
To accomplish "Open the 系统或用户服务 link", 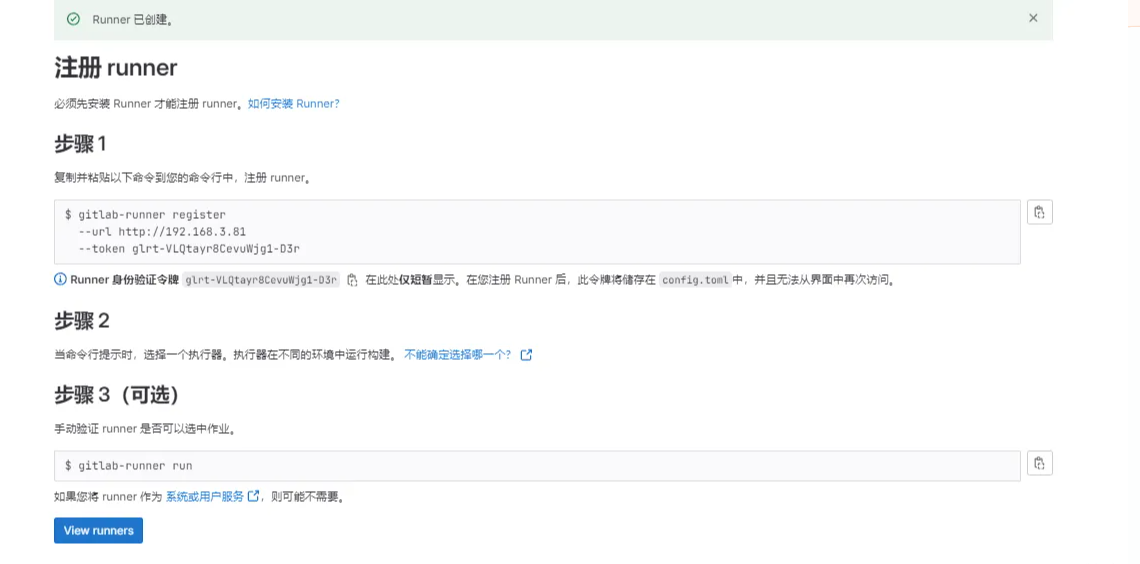I will pos(204,497).
